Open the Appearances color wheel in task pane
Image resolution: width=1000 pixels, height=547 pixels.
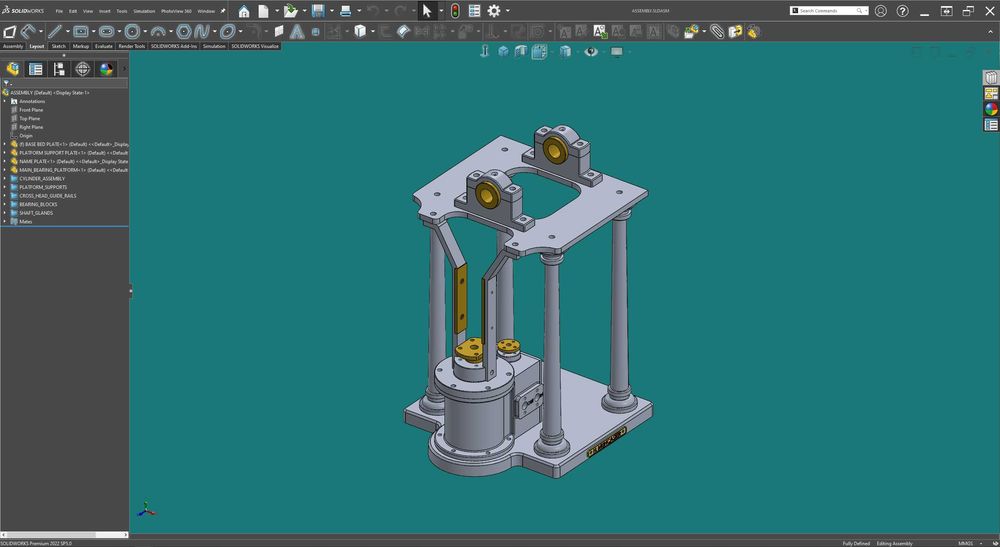[991, 109]
